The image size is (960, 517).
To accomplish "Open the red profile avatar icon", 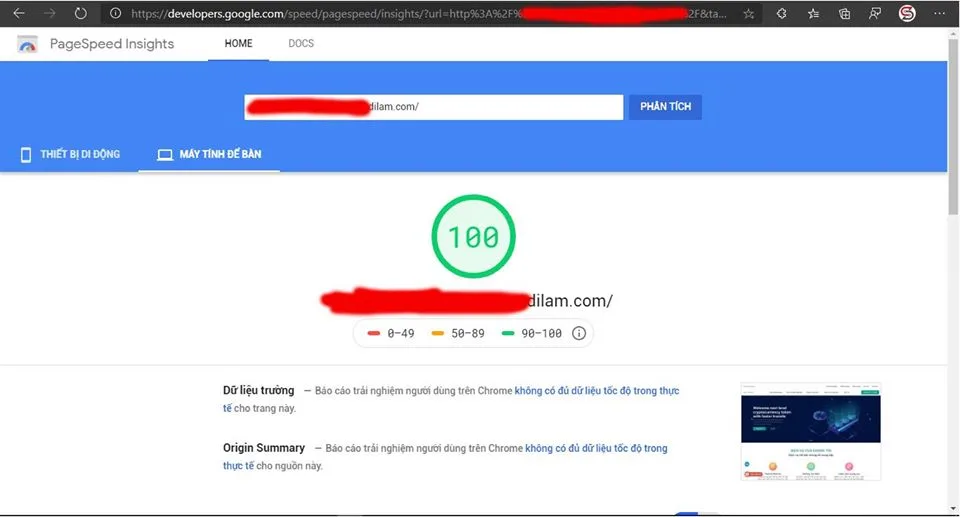I will click(907, 13).
